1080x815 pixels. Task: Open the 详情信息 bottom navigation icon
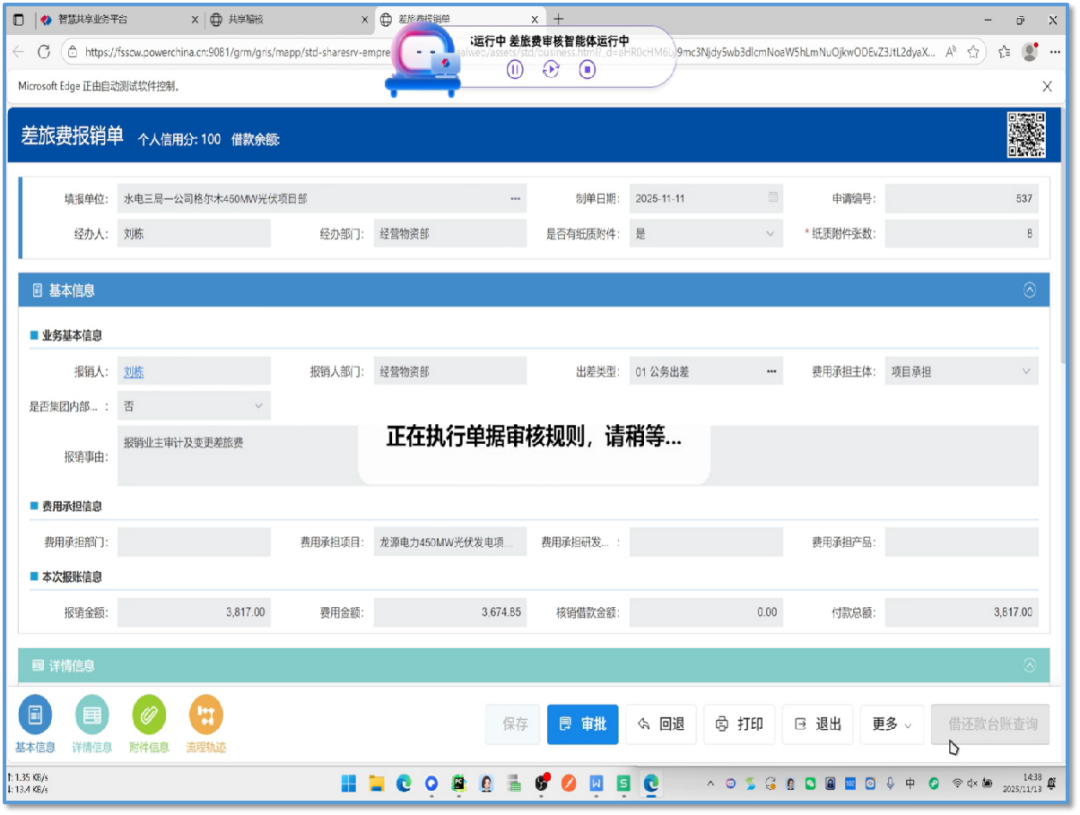(x=92, y=716)
